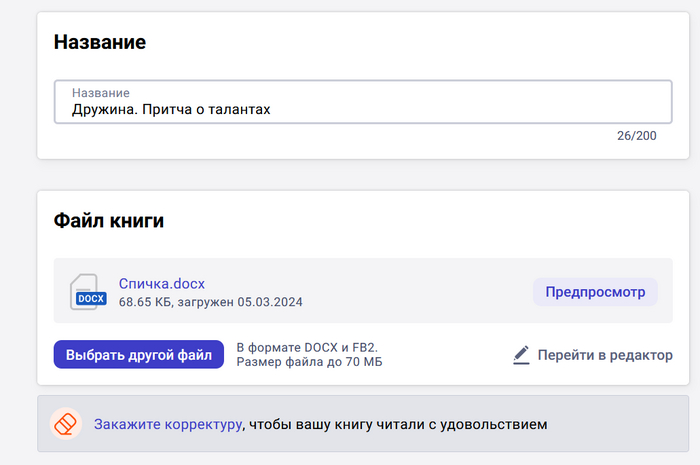The image size is (700, 465).
Task: Open the Спичка.docx file link
Action: [x=161, y=283]
